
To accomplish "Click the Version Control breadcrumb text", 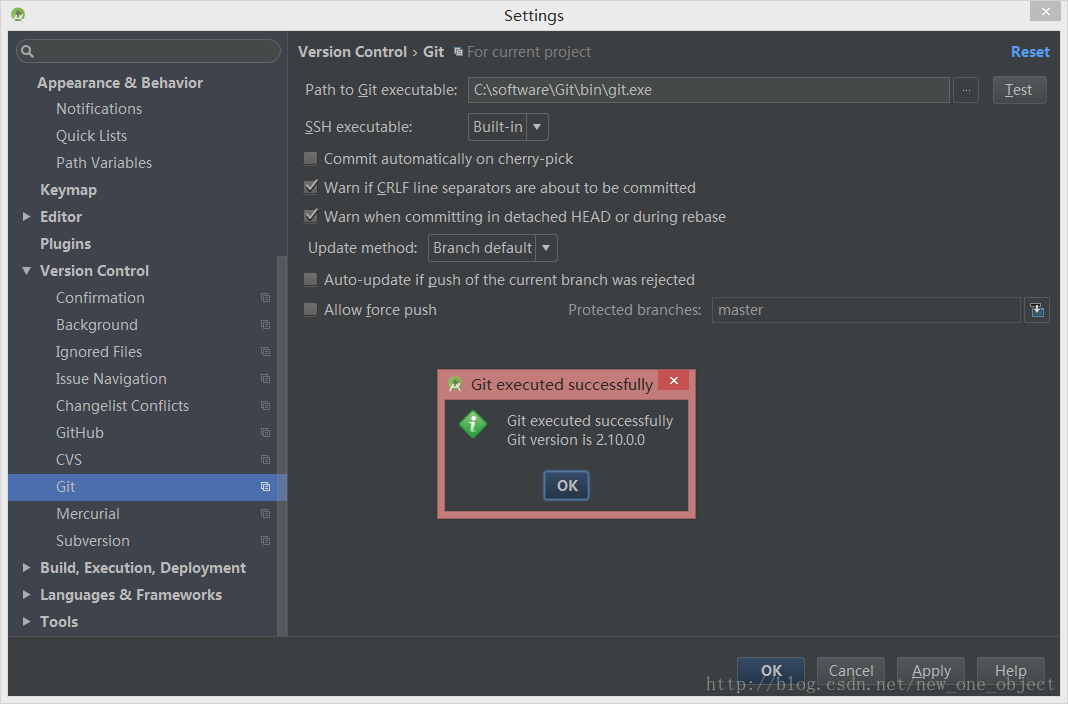I will (x=352, y=52).
